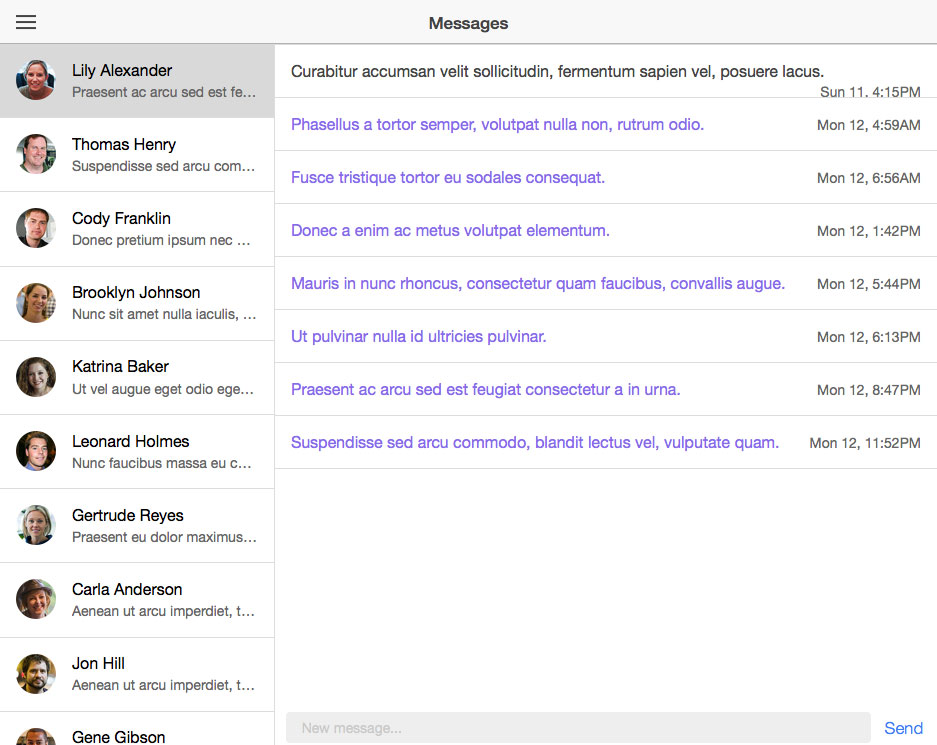Choose Leonard Holmes from contact list

pos(137,452)
